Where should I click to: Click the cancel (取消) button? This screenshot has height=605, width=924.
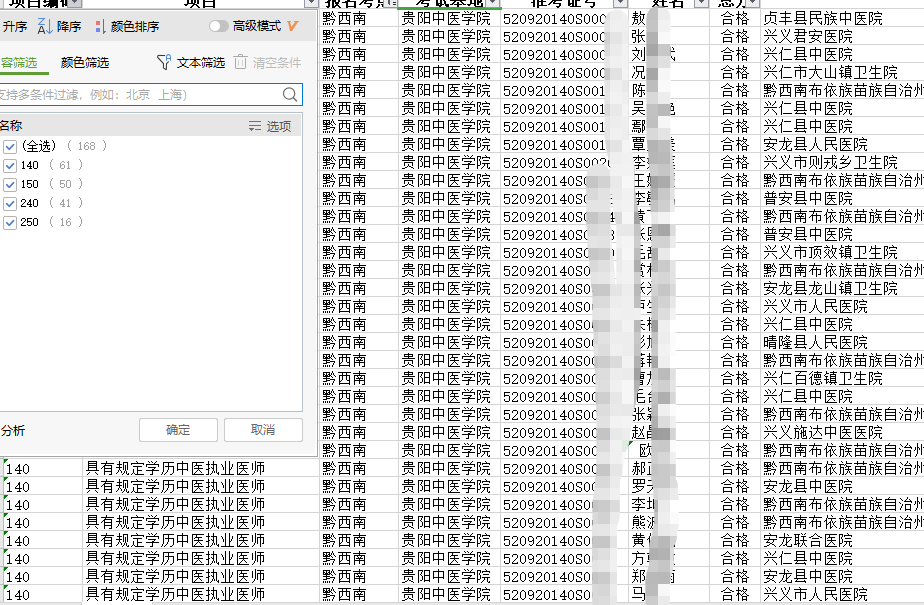click(263, 430)
